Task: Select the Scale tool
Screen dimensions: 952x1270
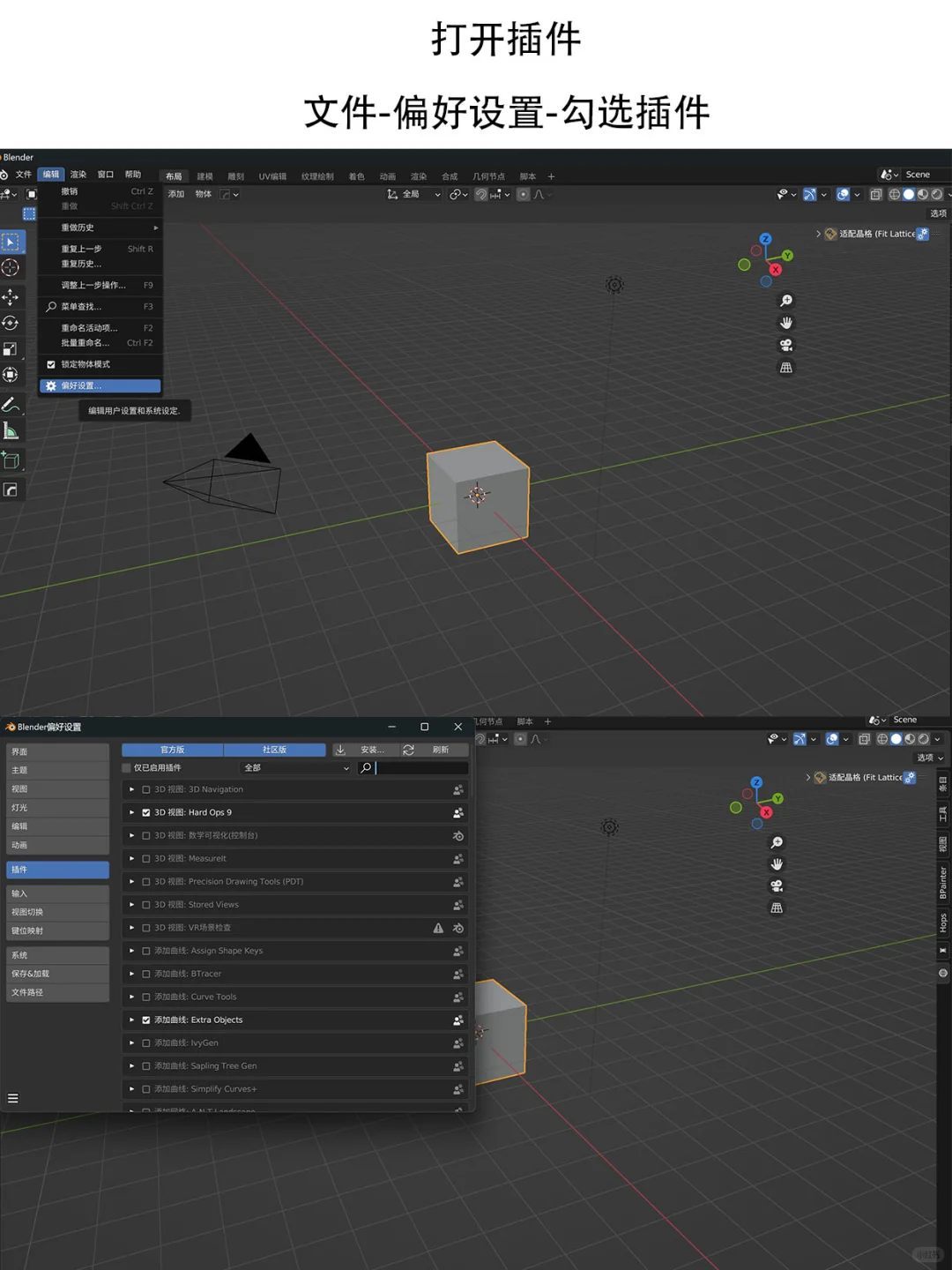Action: [x=11, y=348]
